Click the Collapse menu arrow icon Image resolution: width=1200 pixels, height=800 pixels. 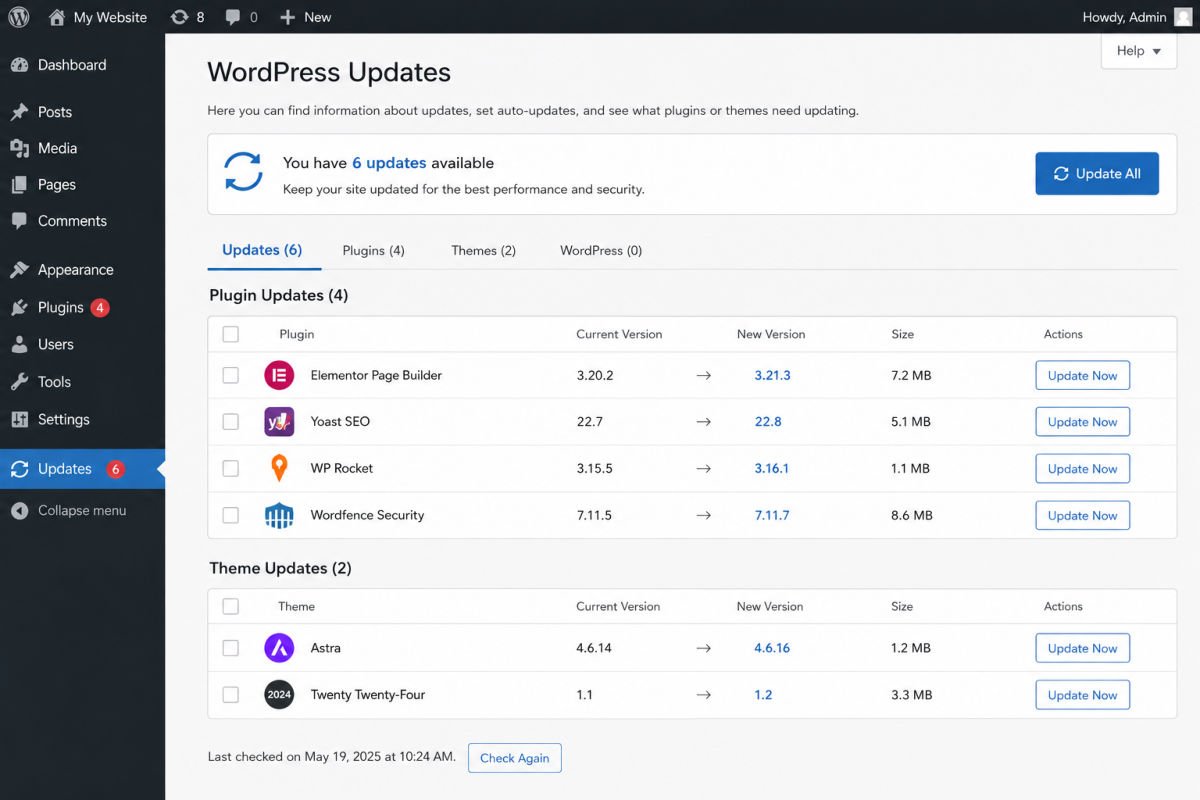[x=19, y=511]
